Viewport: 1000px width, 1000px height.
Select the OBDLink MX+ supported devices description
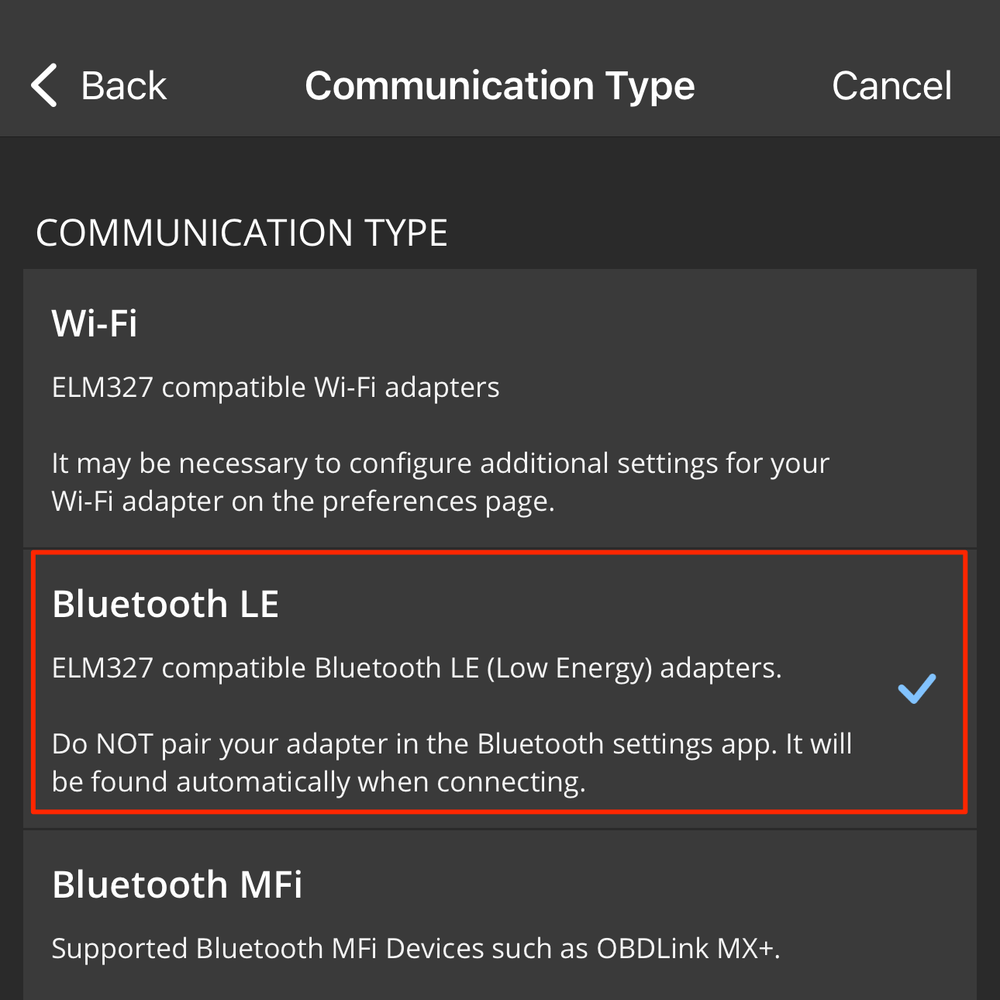[415, 948]
